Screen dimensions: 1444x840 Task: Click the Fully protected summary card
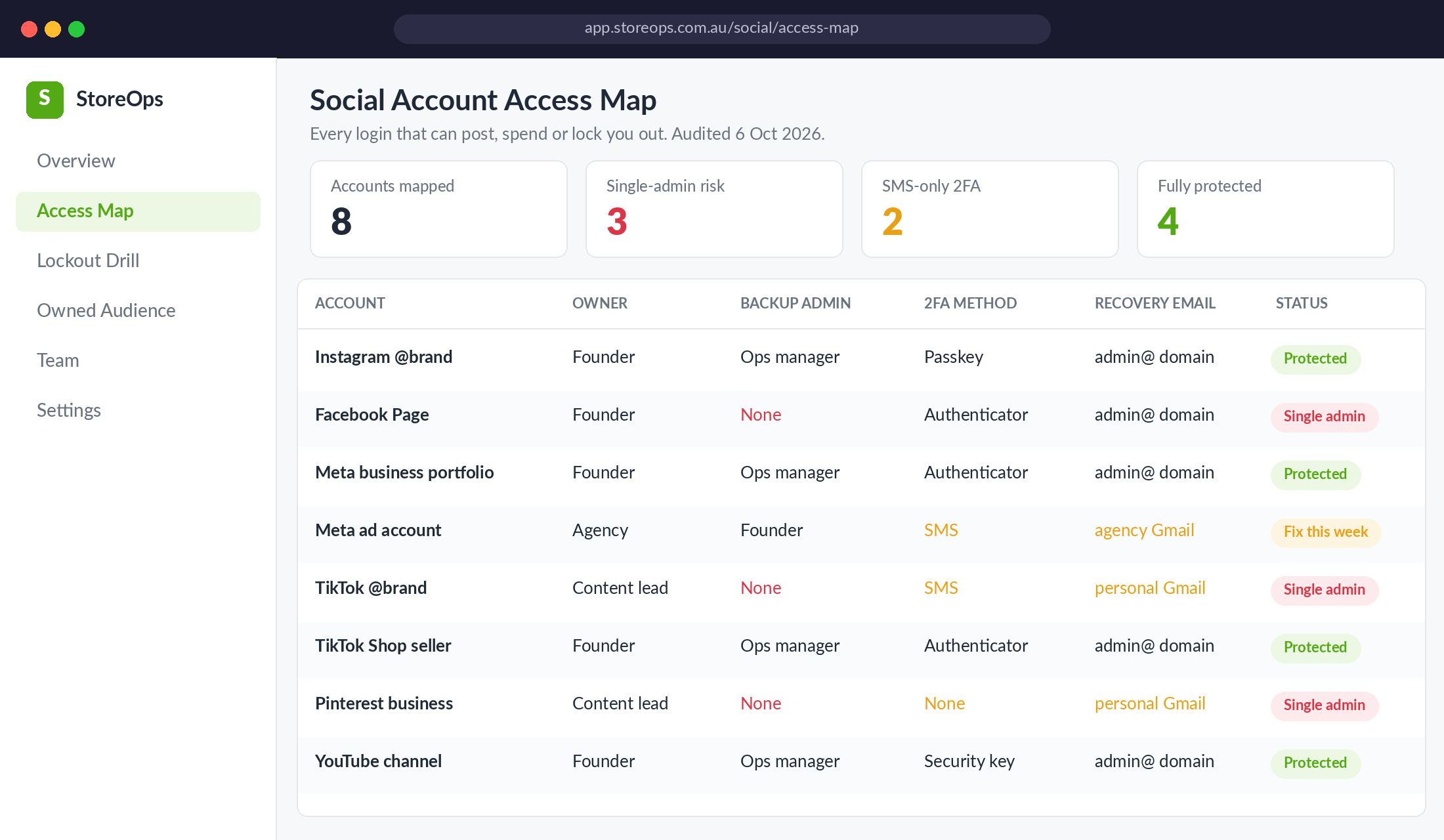(1265, 209)
